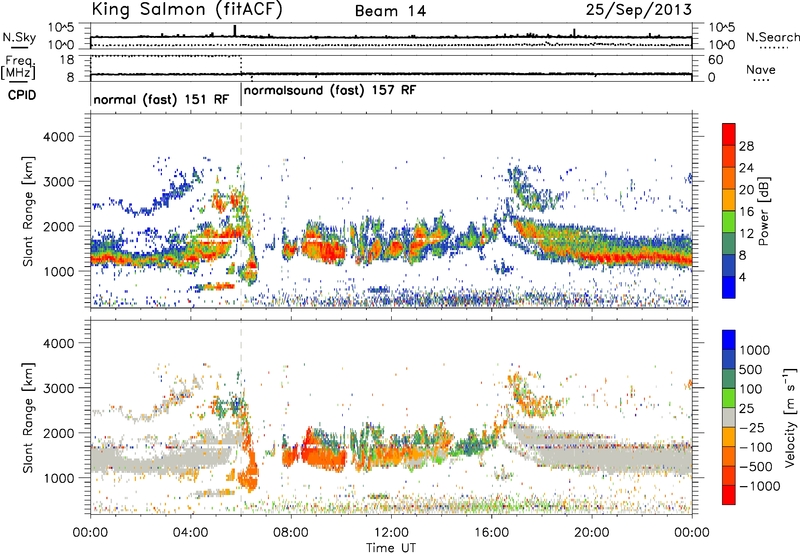Click the '28' power colorbar tick label
This screenshot has width=800, height=554.
pyautogui.click(x=746, y=146)
